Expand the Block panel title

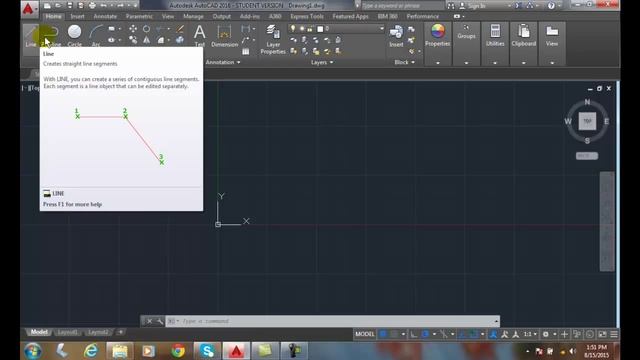click(x=404, y=62)
